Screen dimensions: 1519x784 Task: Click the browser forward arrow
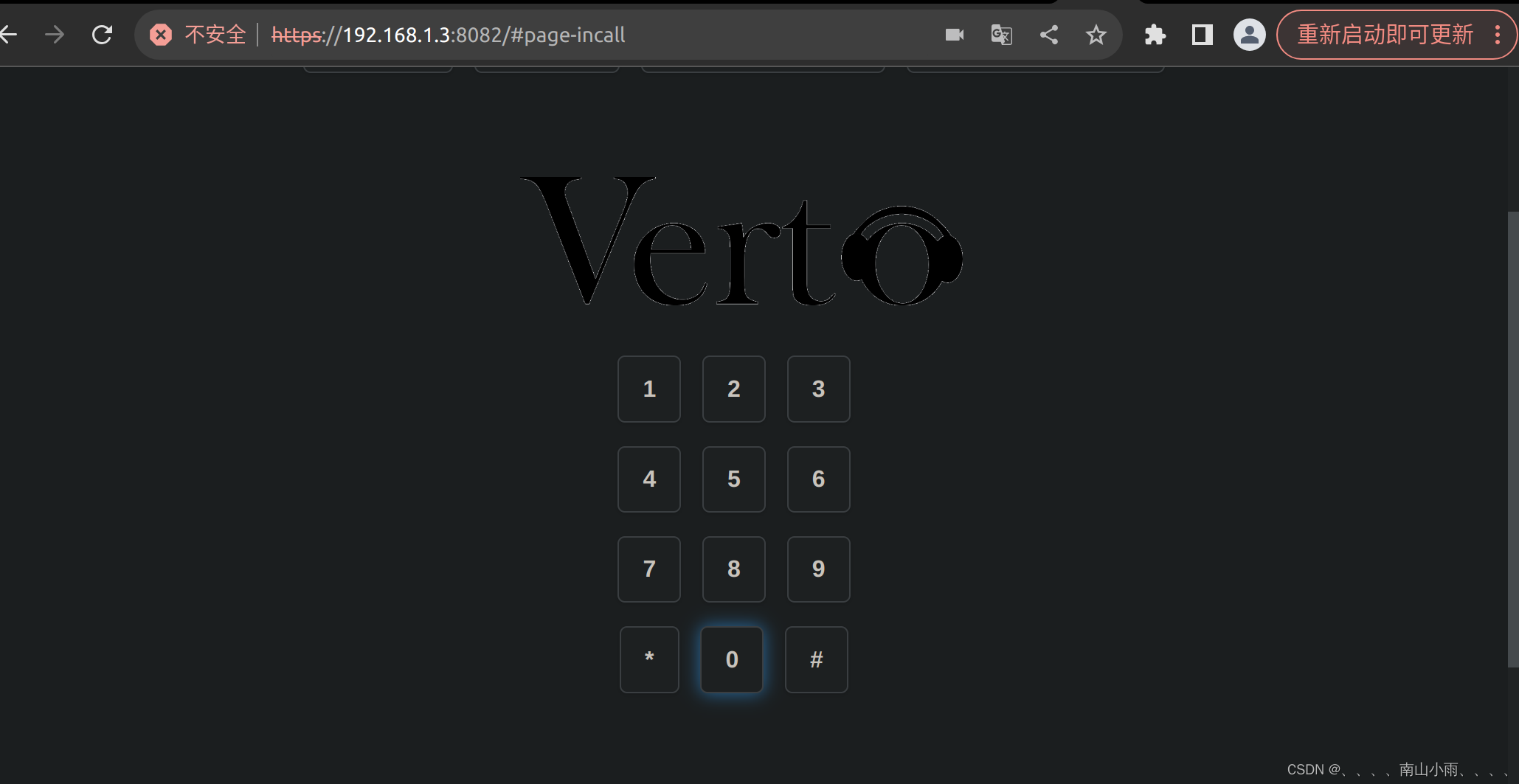pos(55,35)
